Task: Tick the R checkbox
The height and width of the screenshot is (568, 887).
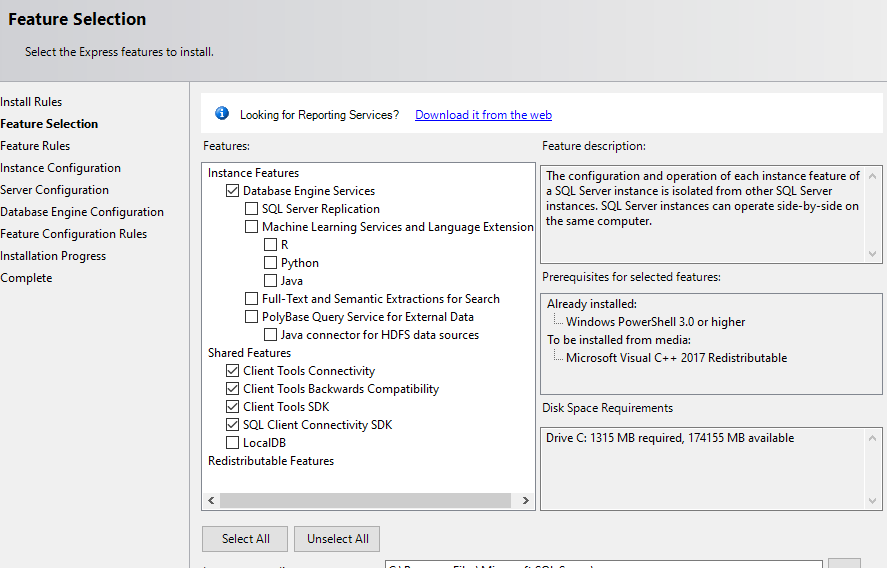Action: tap(270, 245)
